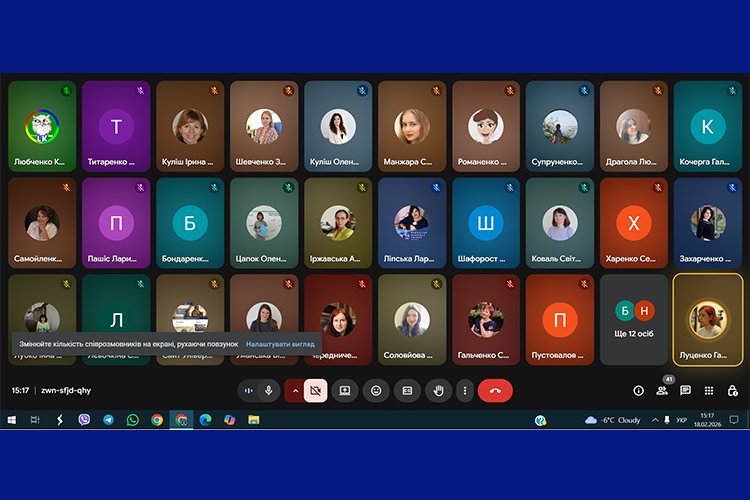Click 'Налаштувати вигляд' link in tooltip

click(x=281, y=343)
